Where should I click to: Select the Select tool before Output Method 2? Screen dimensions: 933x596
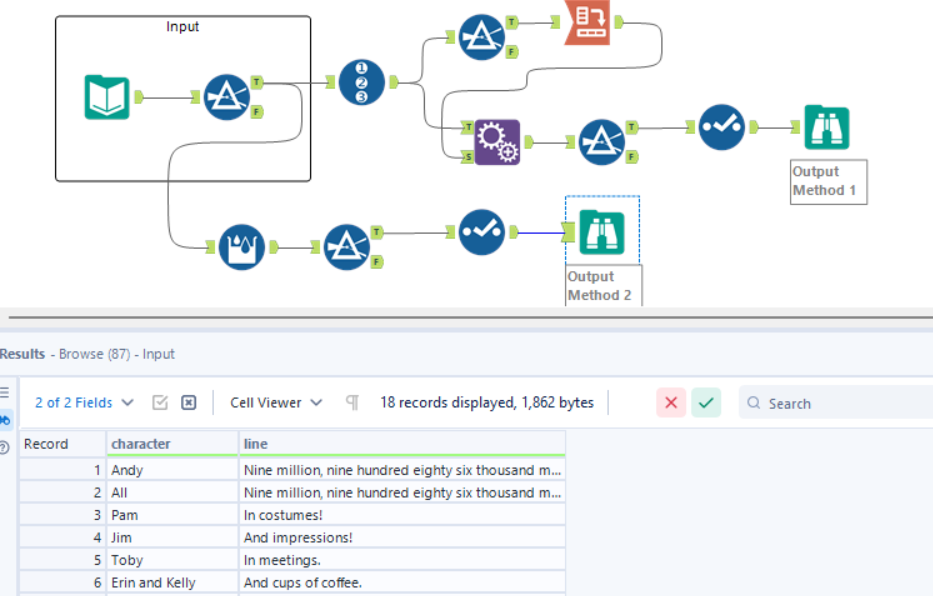click(x=482, y=232)
